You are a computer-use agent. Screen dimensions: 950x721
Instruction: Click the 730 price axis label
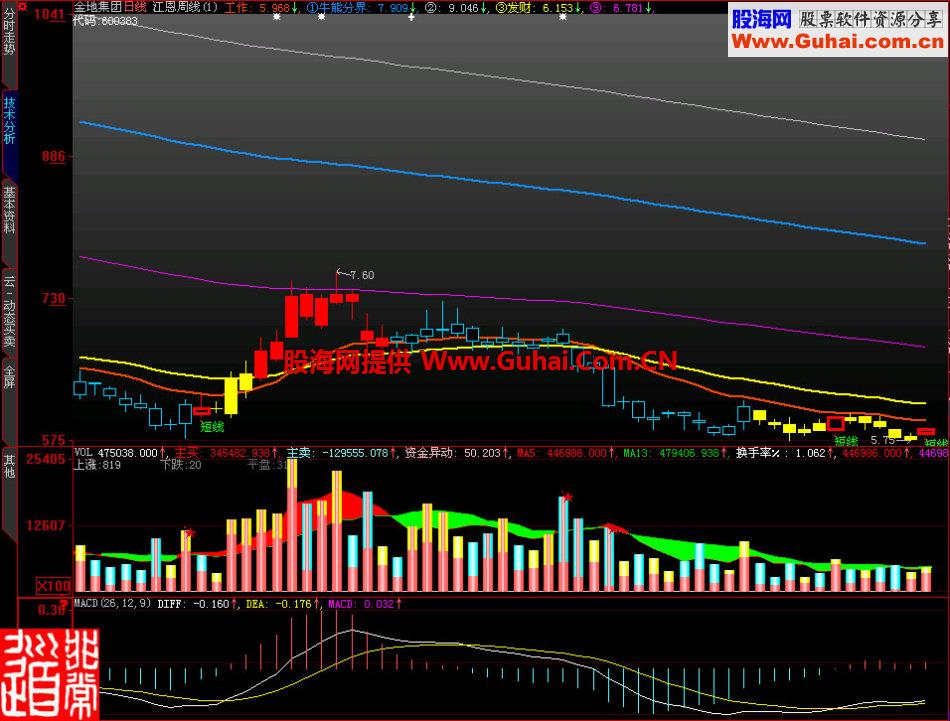(53, 298)
